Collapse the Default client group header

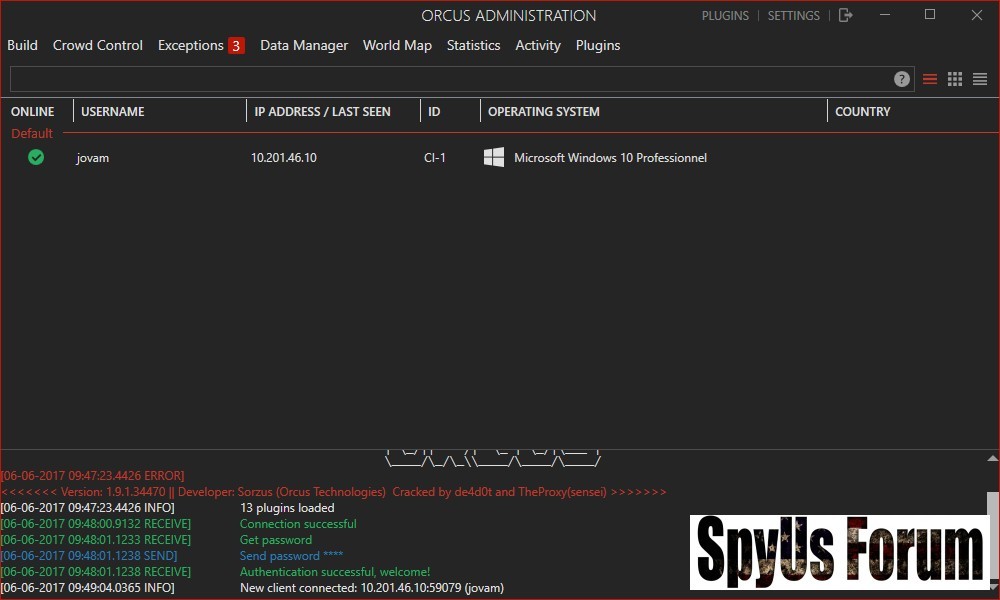[32, 133]
